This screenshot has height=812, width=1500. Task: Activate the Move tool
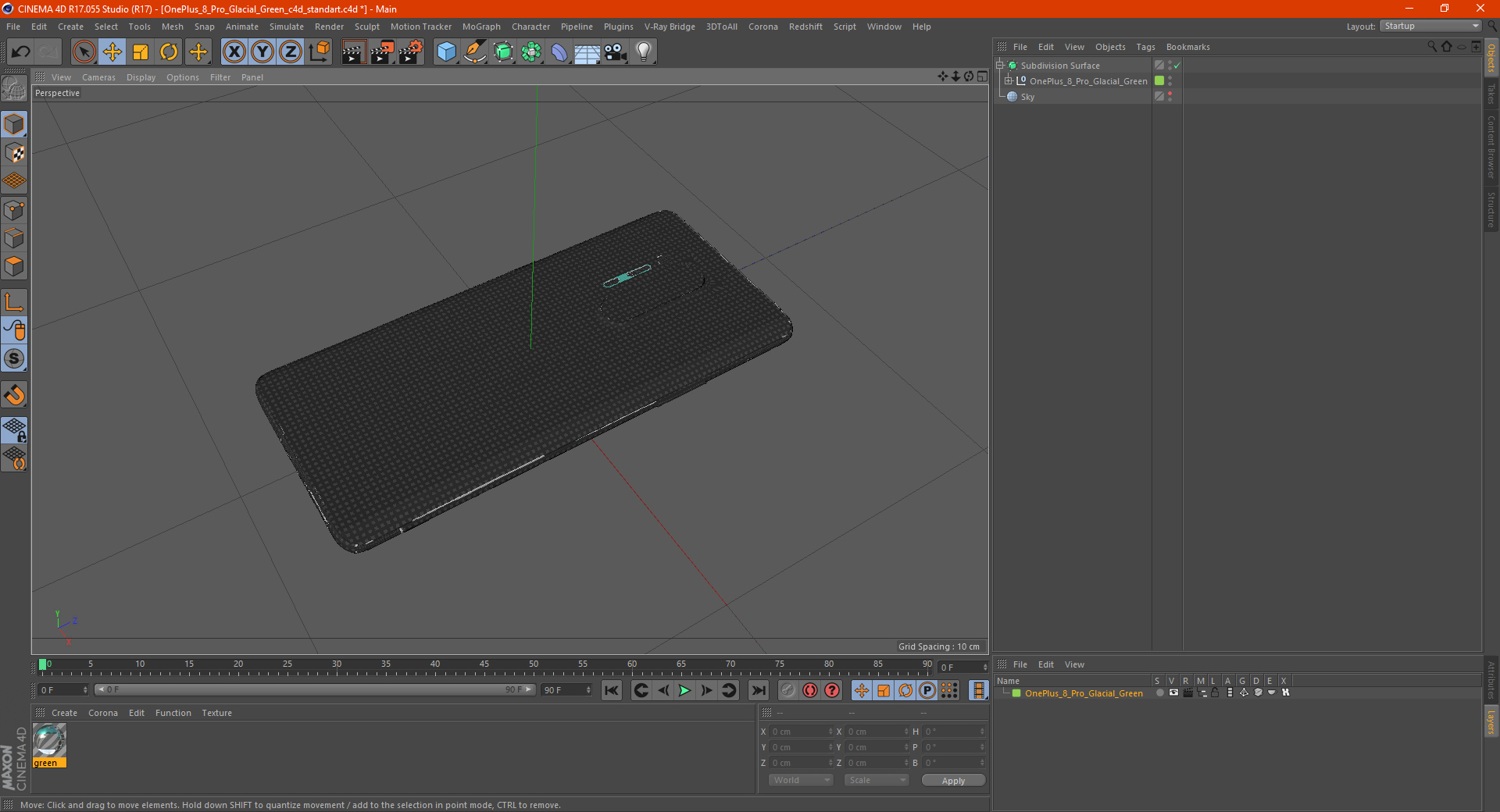click(x=112, y=52)
